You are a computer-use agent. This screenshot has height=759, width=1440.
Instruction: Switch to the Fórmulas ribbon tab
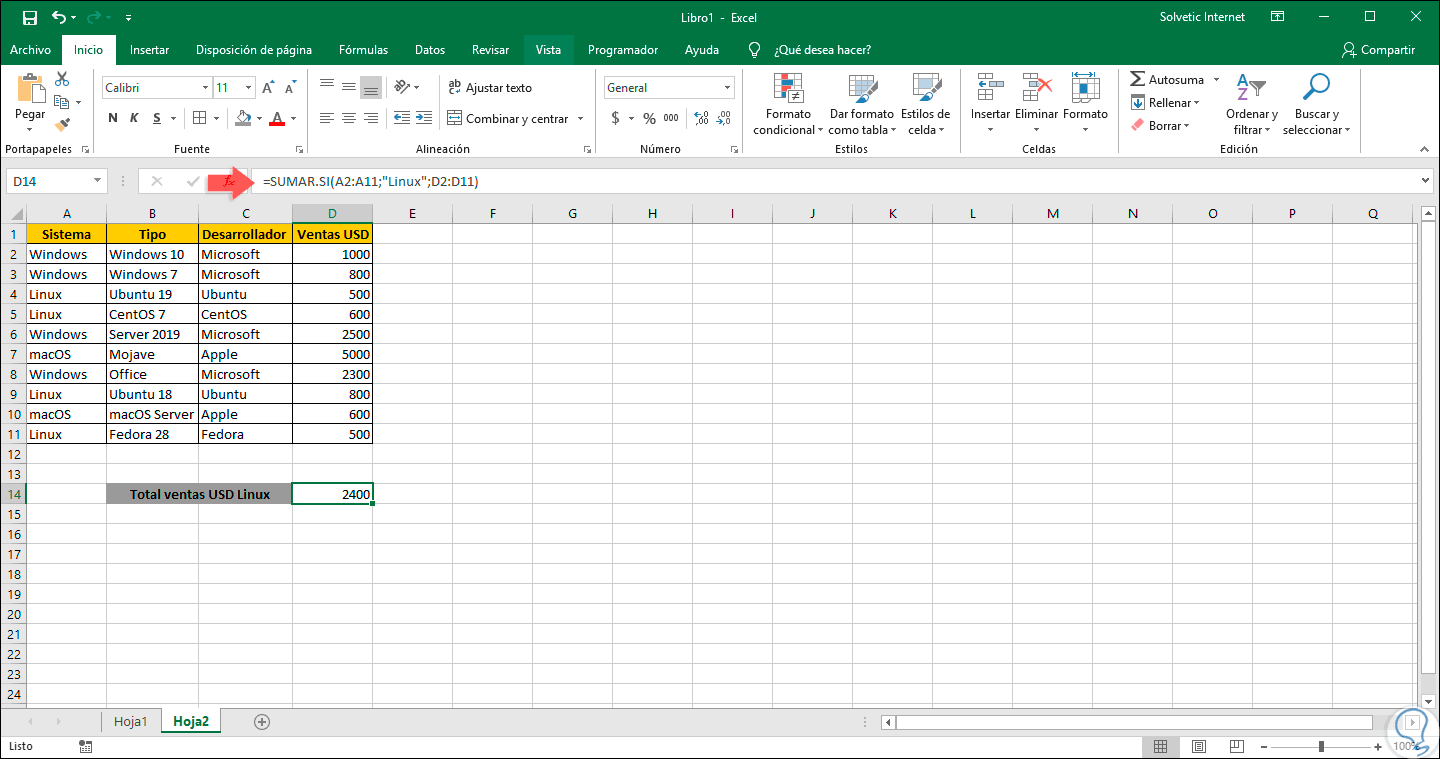click(x=363, y=49)
